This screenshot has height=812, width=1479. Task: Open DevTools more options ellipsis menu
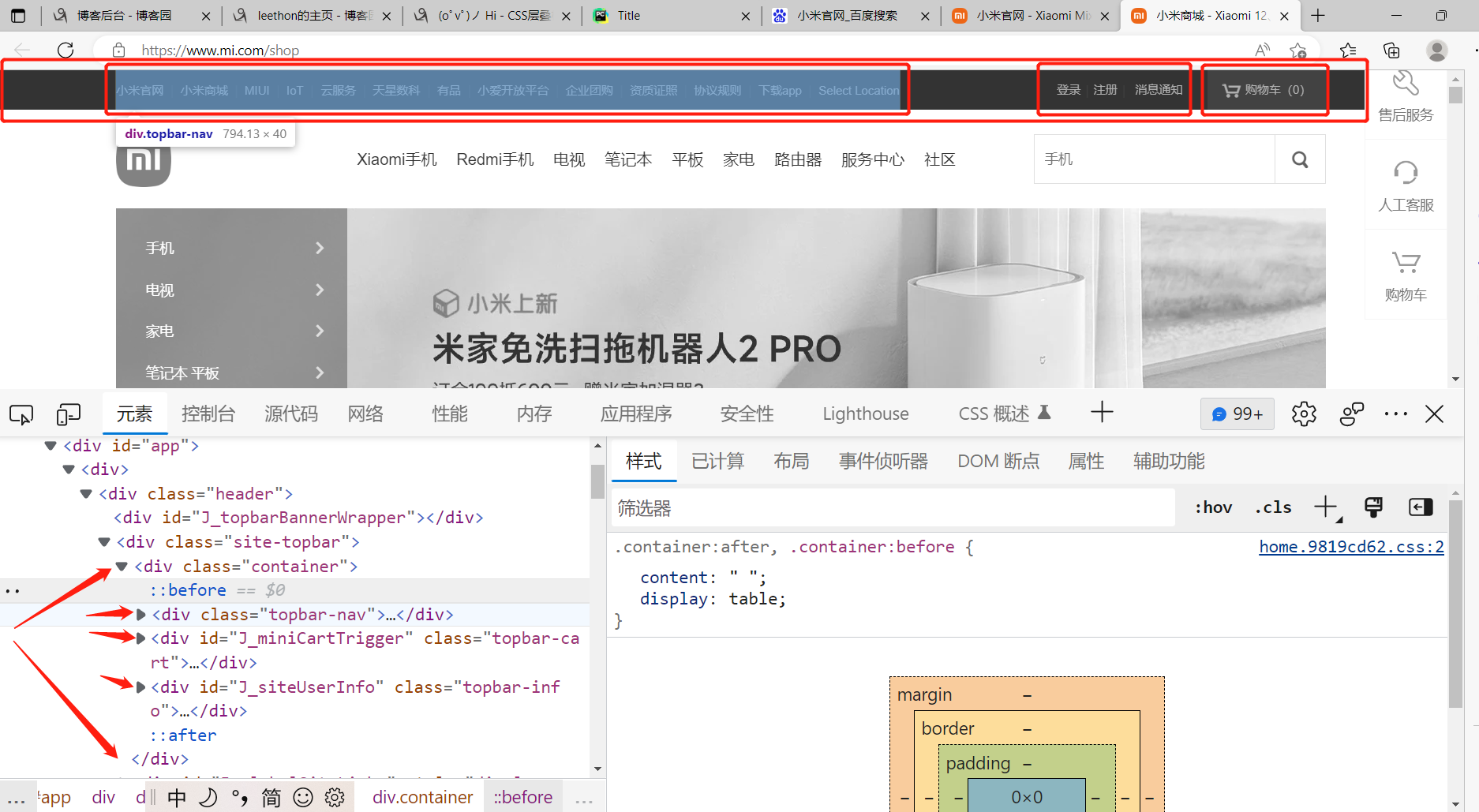tap(1395, 413)
